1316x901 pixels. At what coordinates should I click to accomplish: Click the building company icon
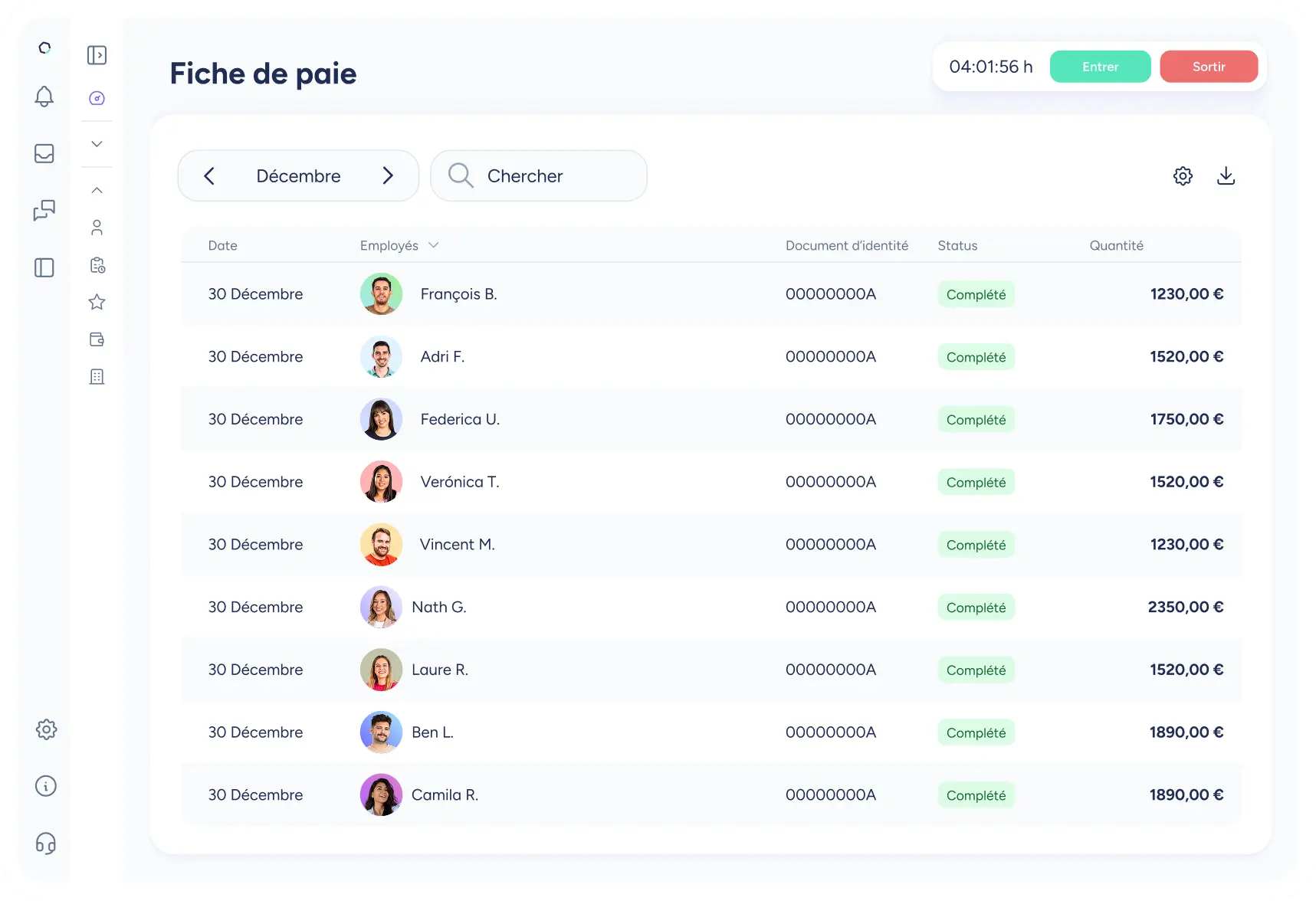coord(97,377)
